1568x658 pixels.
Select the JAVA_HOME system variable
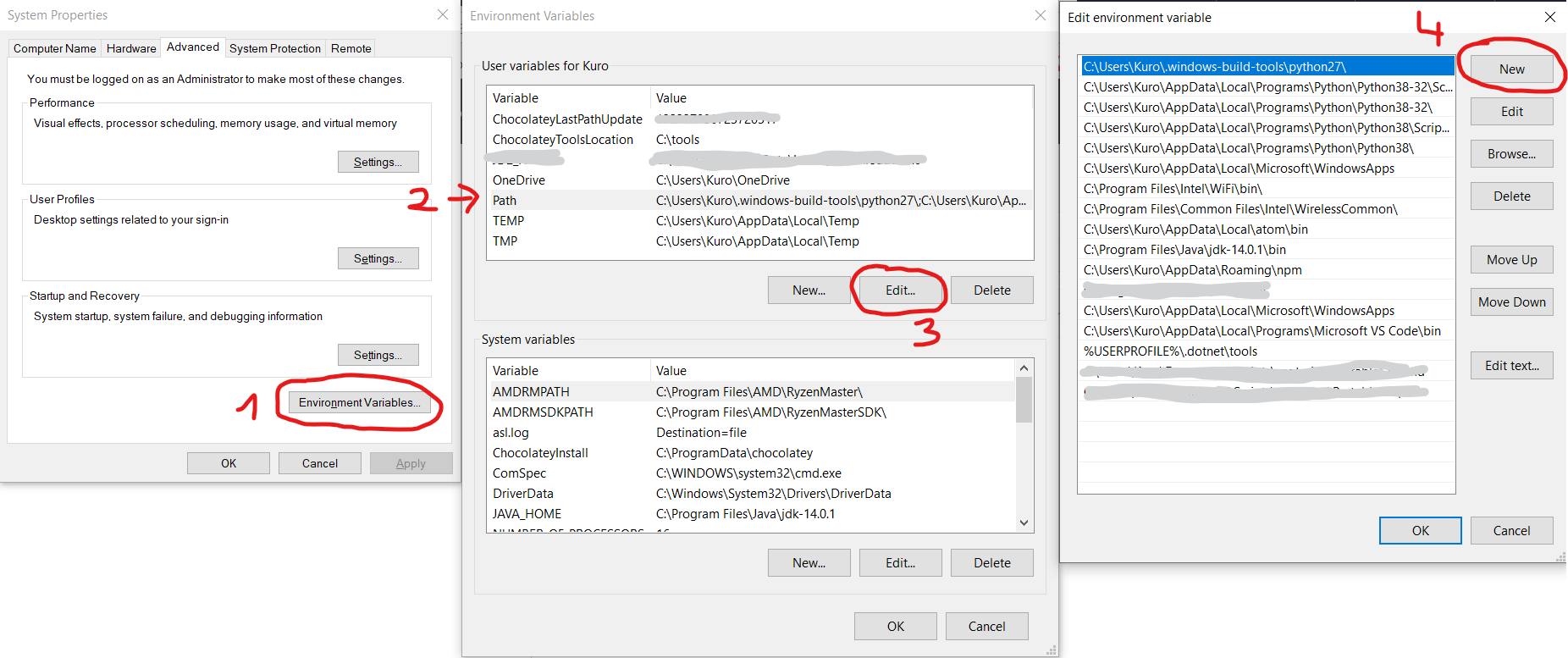751,514
